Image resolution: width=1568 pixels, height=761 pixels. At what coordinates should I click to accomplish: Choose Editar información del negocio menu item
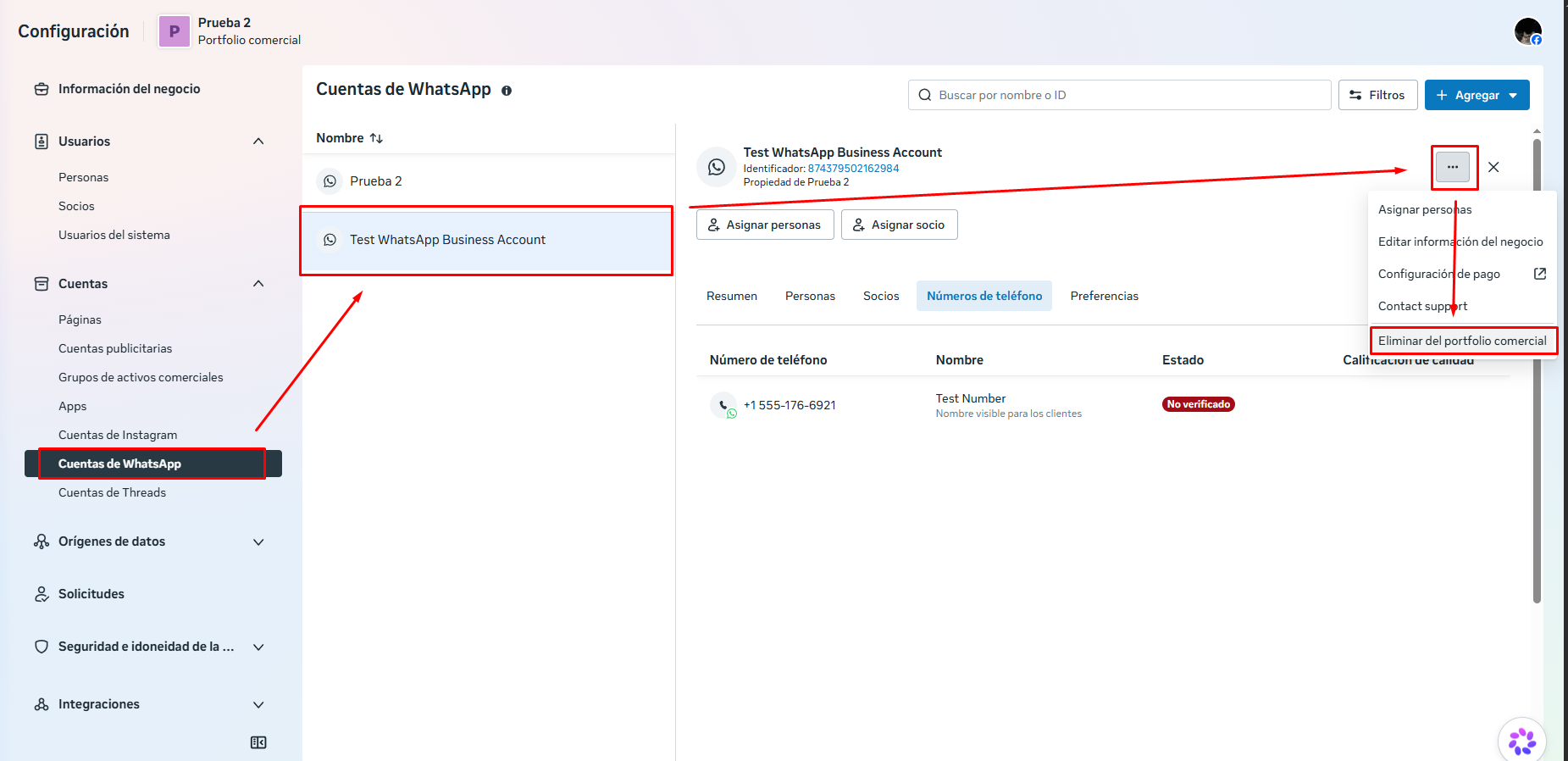point(1462,242)
